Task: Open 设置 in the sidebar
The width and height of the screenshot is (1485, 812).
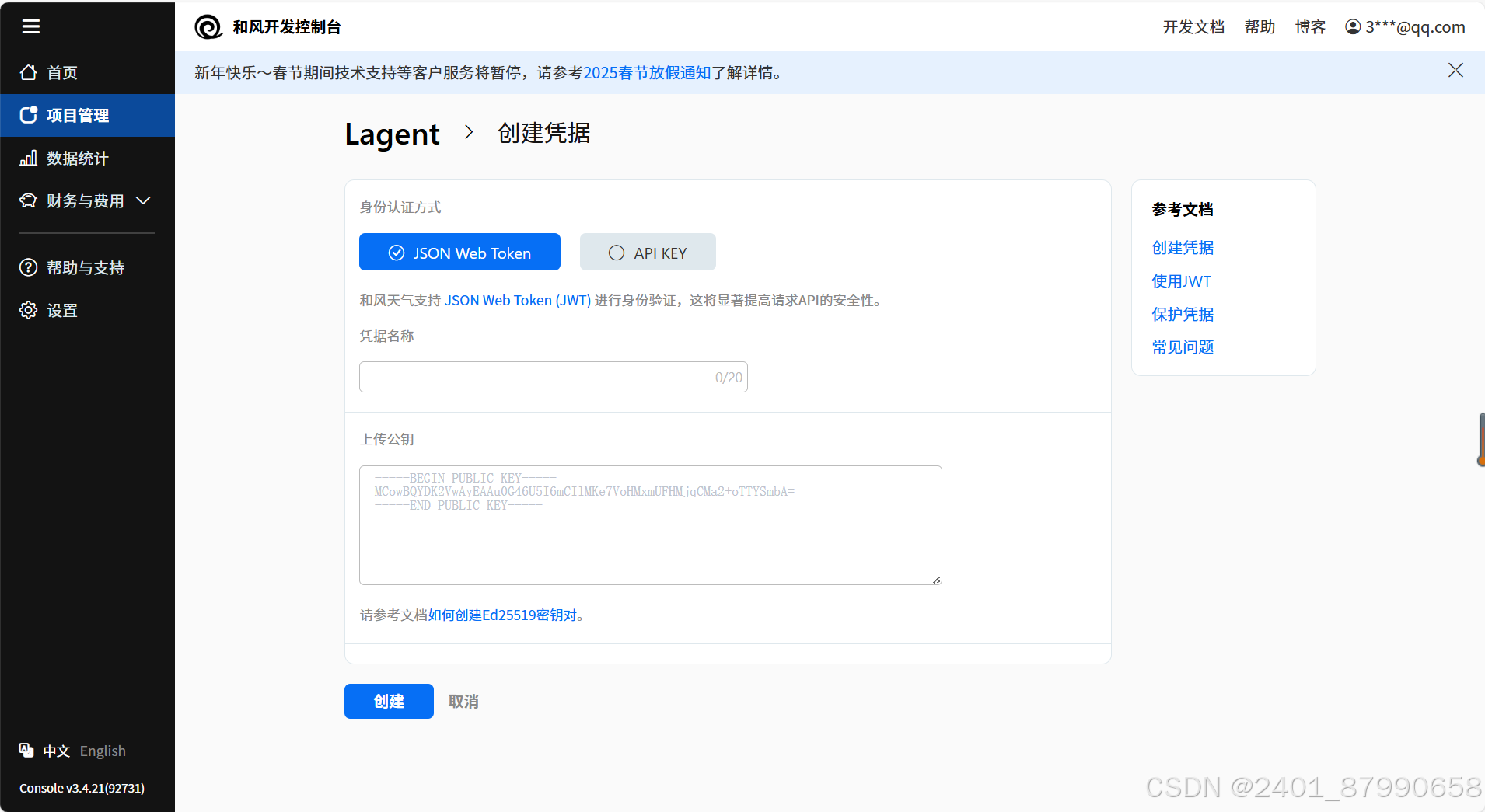Action: pyautogui.click(x=87, y=310)
